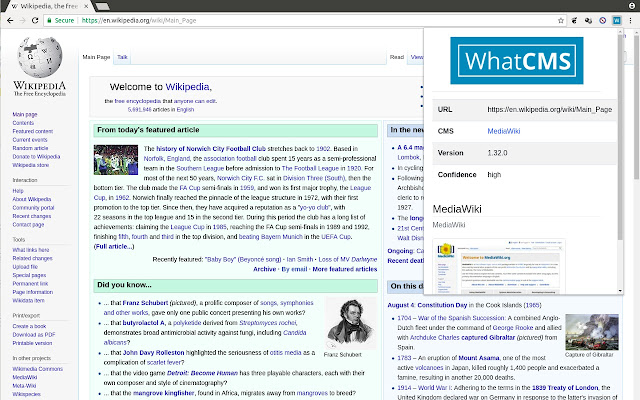Click the first extension icon after the star
The height and width of the screenshot is (400, 640).
pos(574,20)
